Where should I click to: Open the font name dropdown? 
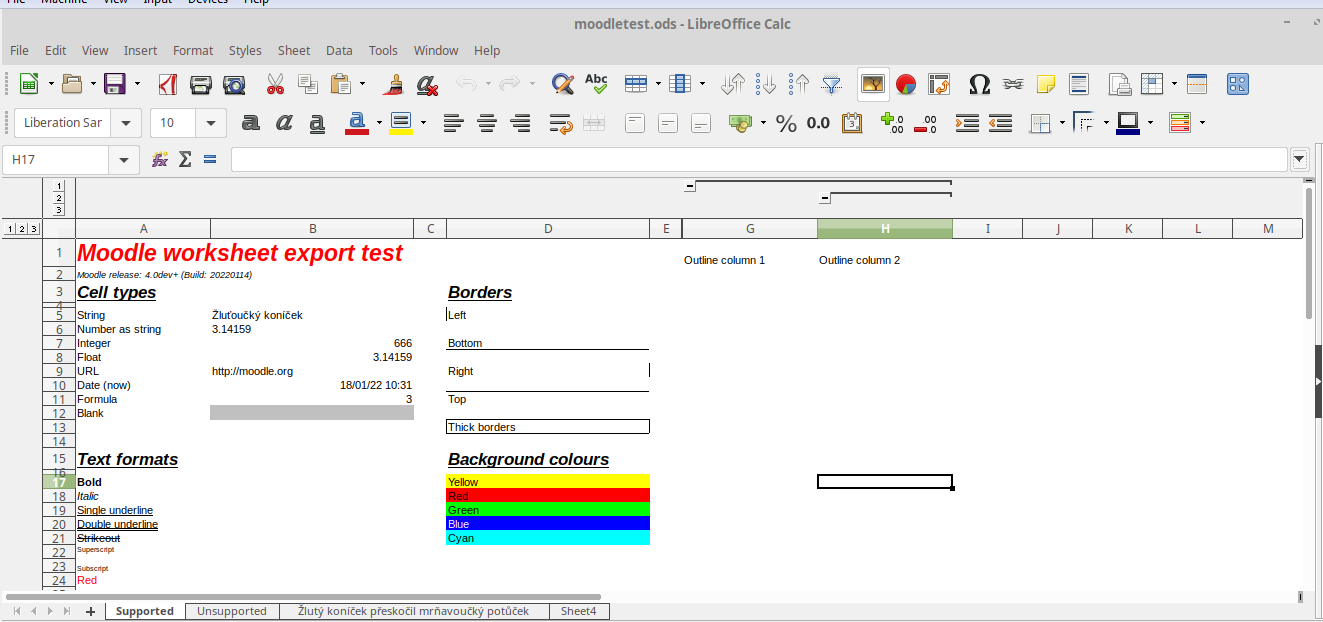click(126, 123)
